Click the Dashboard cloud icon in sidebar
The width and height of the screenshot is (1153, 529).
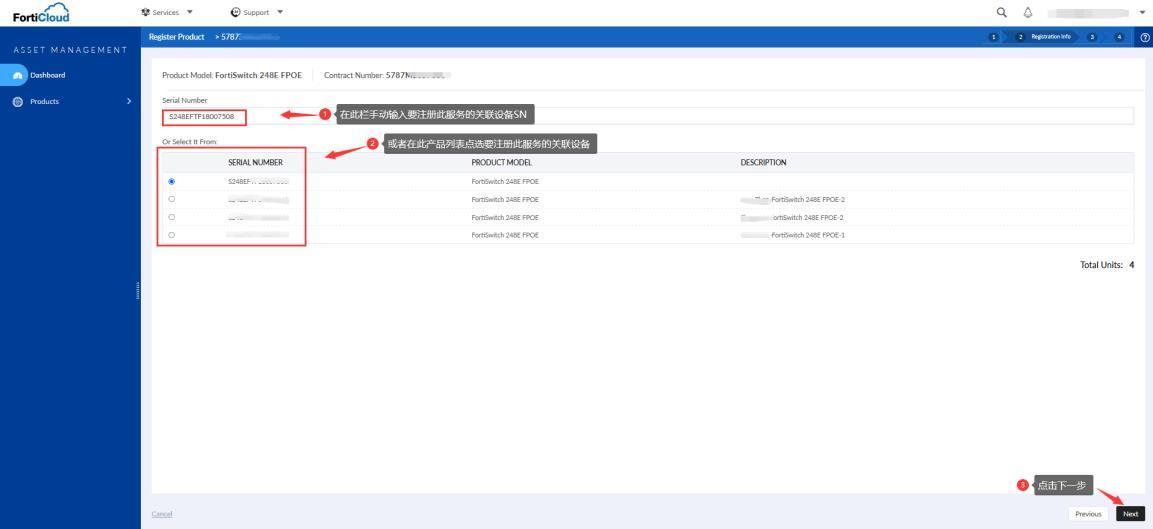coord(17,74)
